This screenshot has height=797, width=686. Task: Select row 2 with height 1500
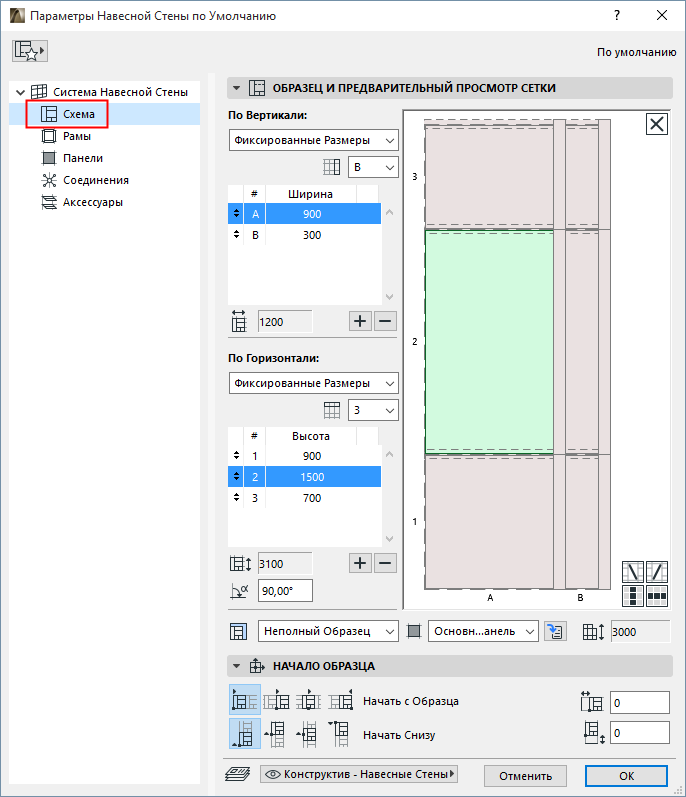pyautogui.click(x=304, y=477)
